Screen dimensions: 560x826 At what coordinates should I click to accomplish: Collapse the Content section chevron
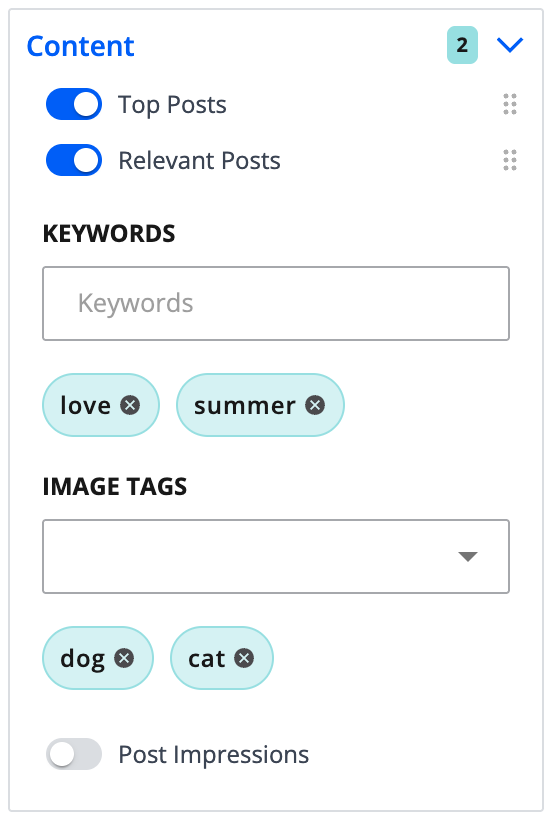510,45
